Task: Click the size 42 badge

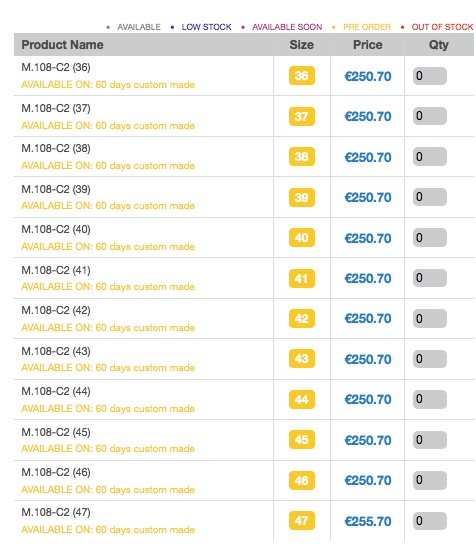Action: pyautogui.click(x=302, y=318)
